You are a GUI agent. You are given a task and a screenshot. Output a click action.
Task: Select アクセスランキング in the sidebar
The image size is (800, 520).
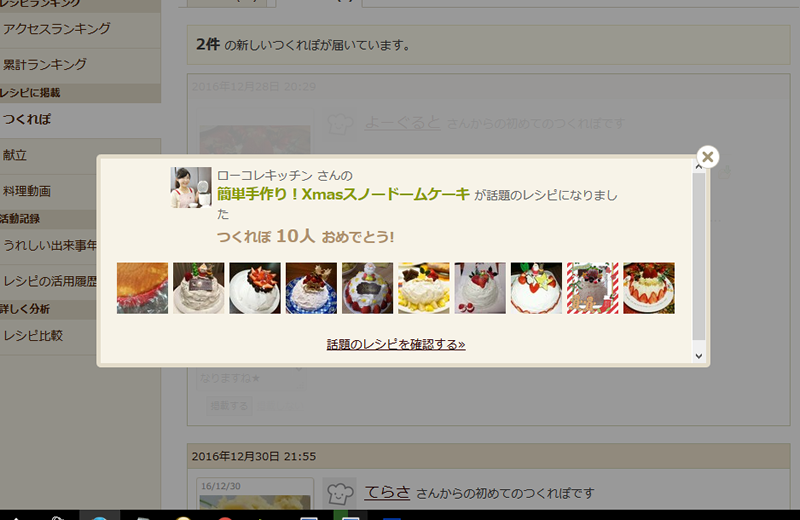tap(57, 29)
